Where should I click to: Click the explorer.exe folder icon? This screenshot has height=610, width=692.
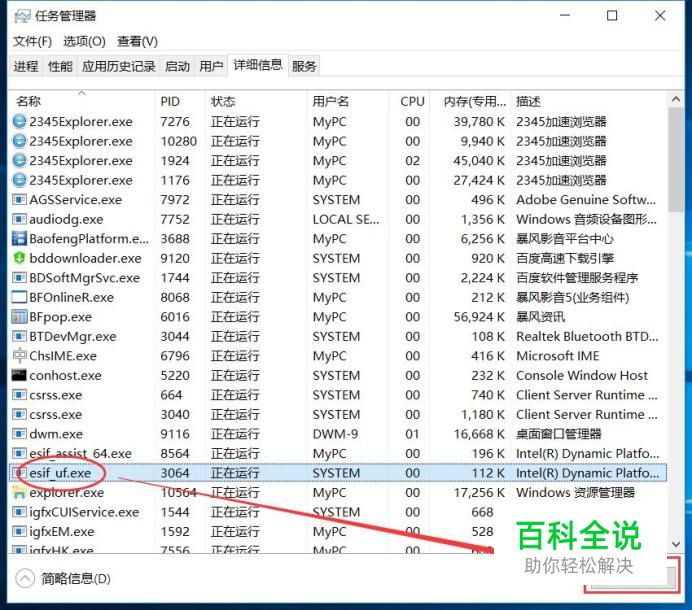pyautogui.click(x=19, y=492)
